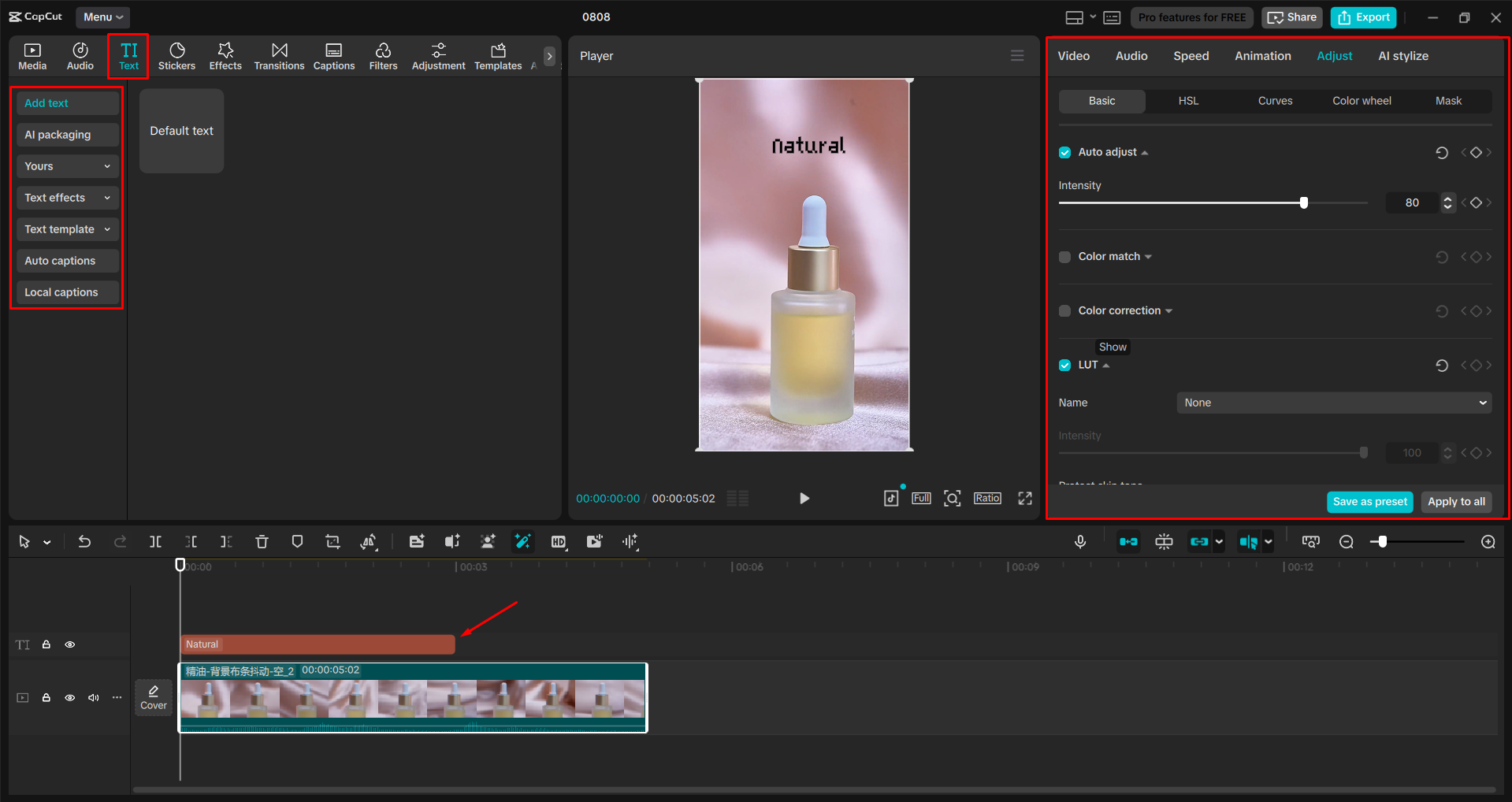The height and width of the screenshot is (802, 1512).
Task: Click the Apply to all button
Action: [x=1455, y=502]
